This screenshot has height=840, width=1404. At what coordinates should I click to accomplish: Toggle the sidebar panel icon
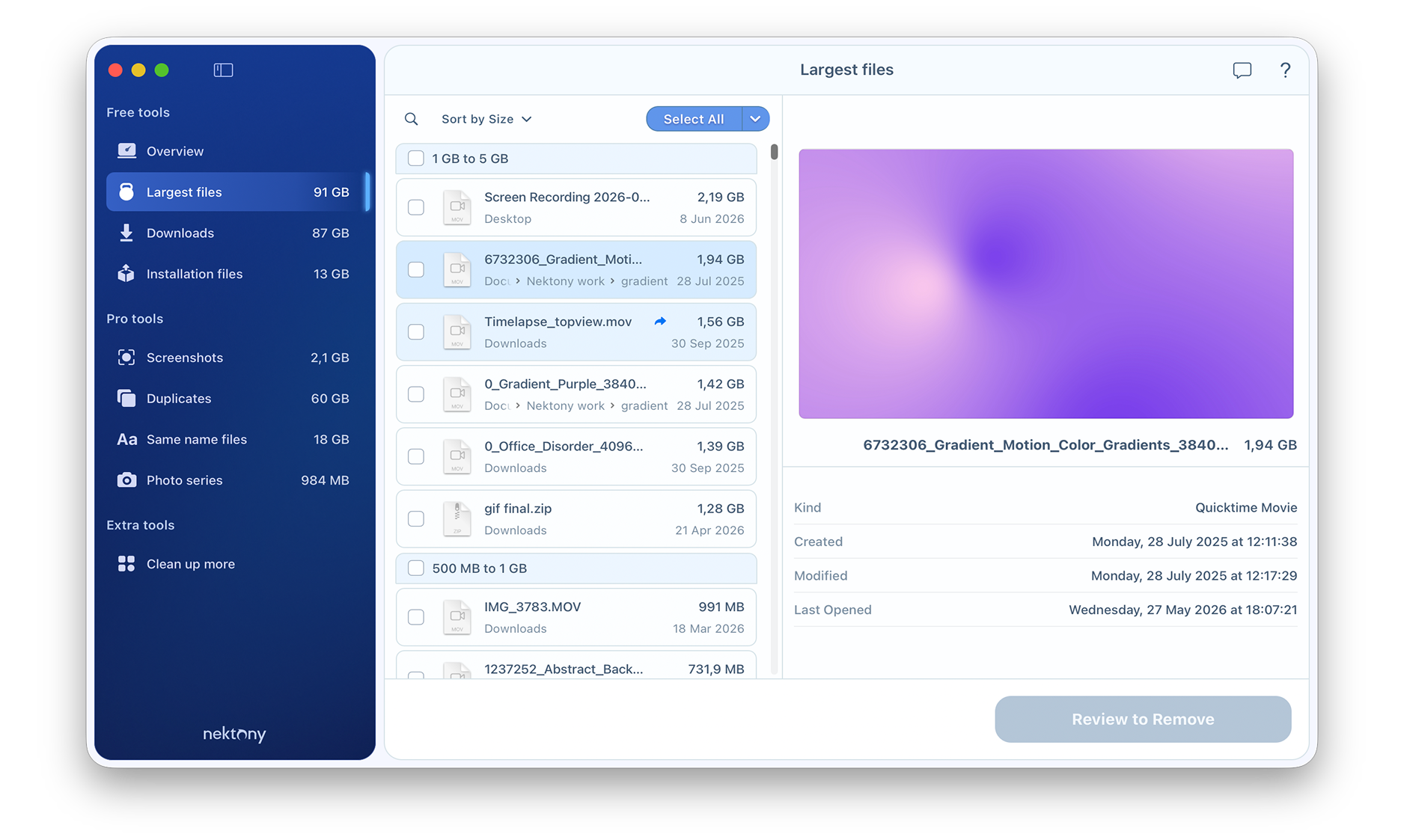pyautogui.click(x=223, y=70)
